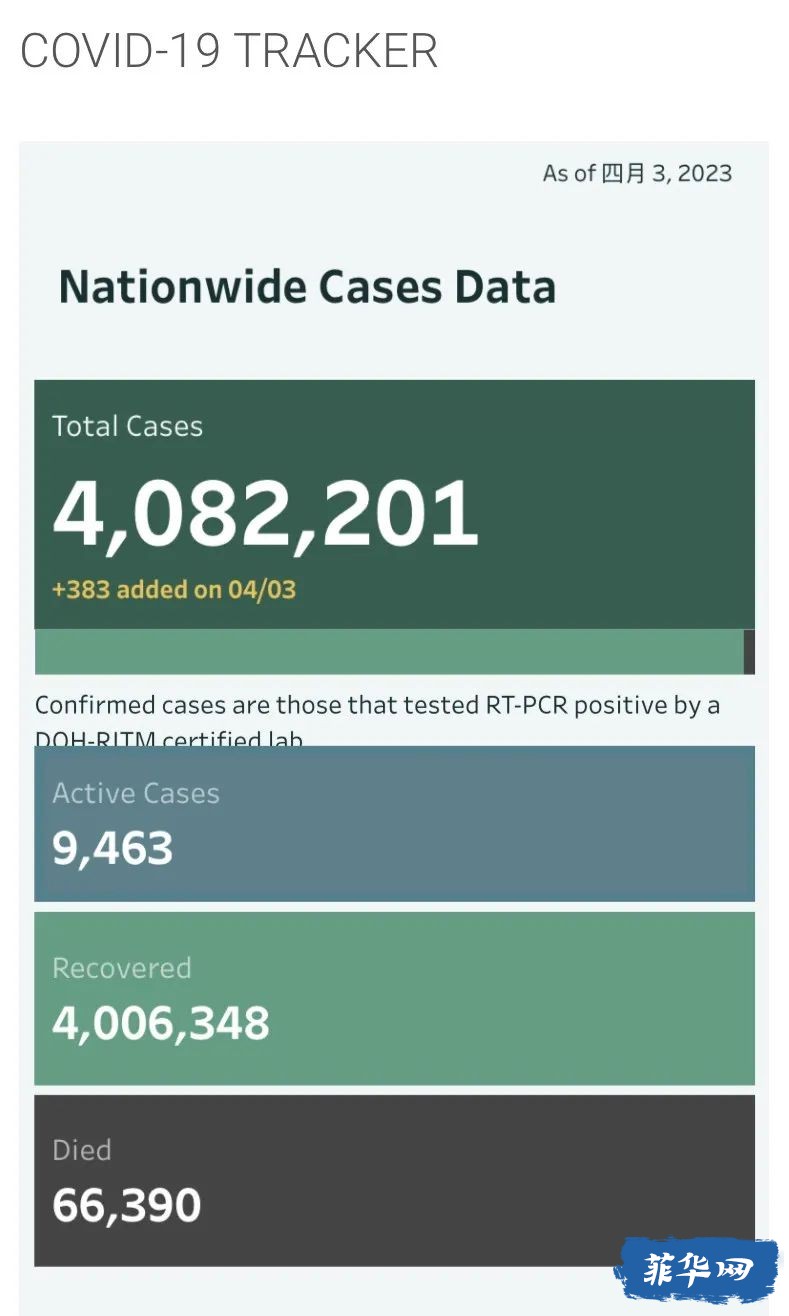Click the 4,006,348 recovered number

pos(161,1024)
